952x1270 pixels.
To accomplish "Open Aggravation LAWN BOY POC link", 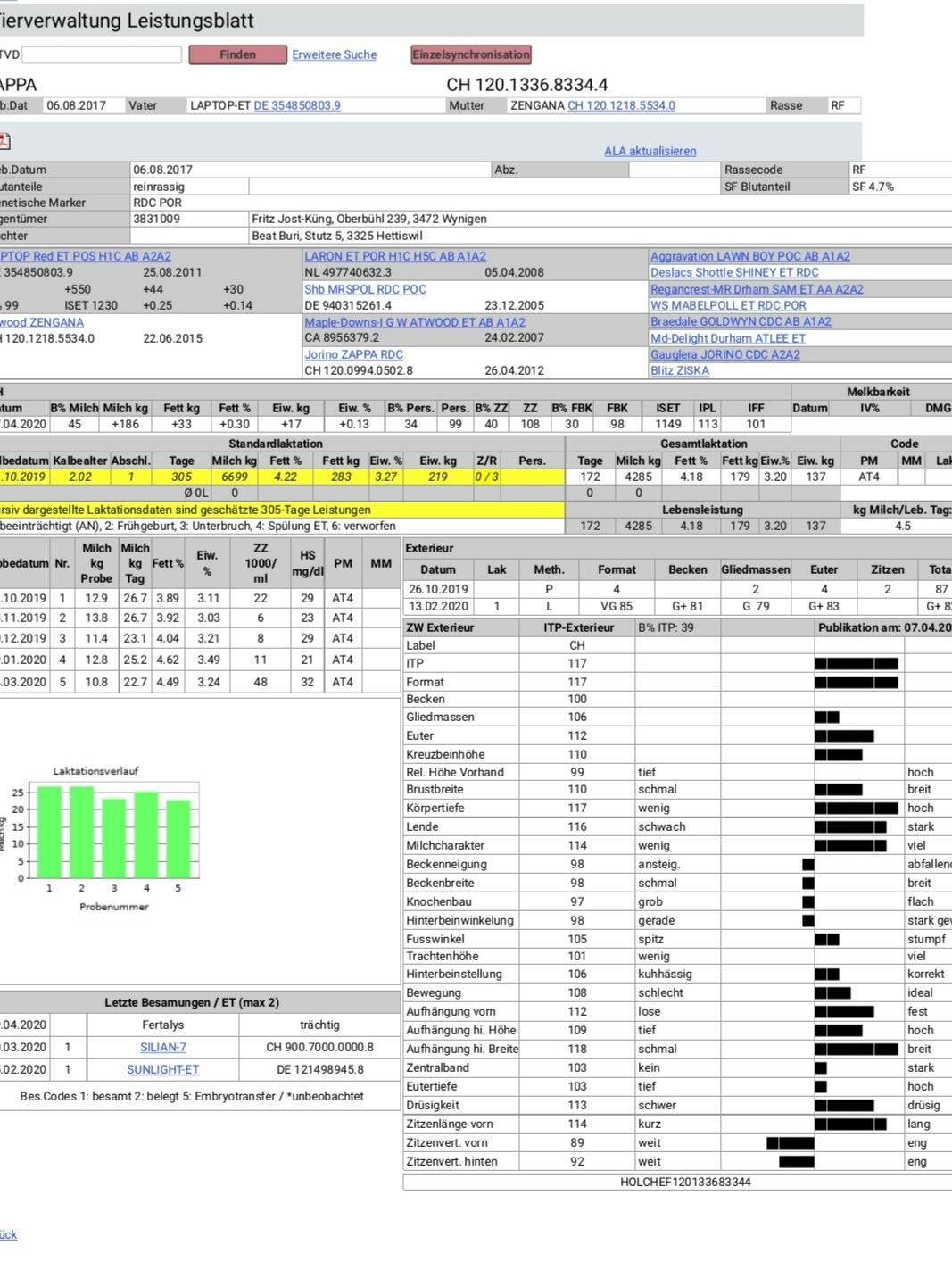I will (749, 257).
